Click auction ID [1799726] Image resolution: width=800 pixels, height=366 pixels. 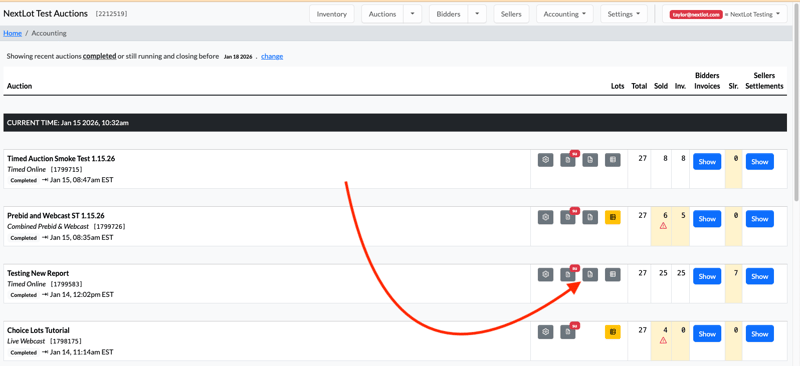(109, 226)
